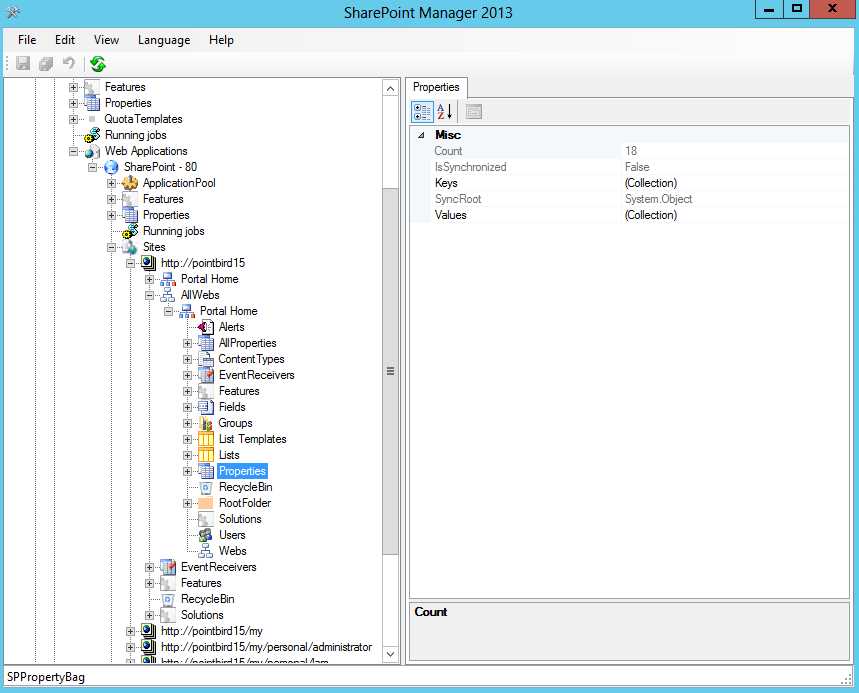Screen dimensions: 859x693
Task: Open the File menu
Action: click(x=27, y=40)
